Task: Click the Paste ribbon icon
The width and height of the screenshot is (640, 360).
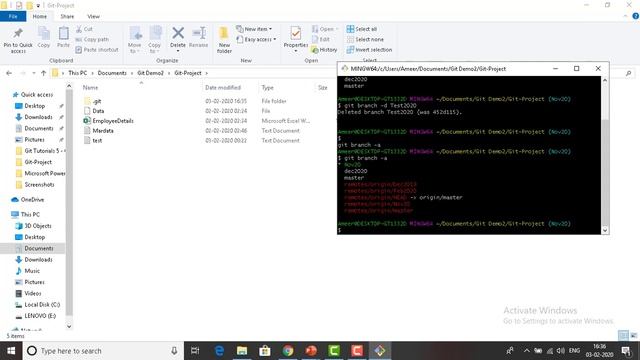Action: click(x=63, y=38)
